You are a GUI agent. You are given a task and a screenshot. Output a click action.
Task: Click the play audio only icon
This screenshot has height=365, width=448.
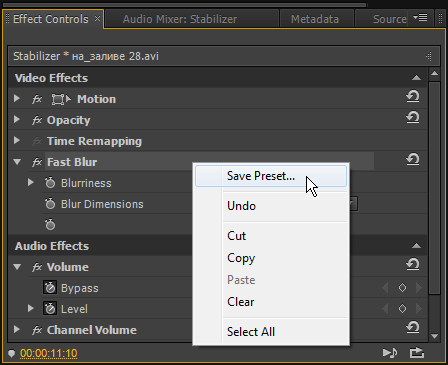pos(390,353)
